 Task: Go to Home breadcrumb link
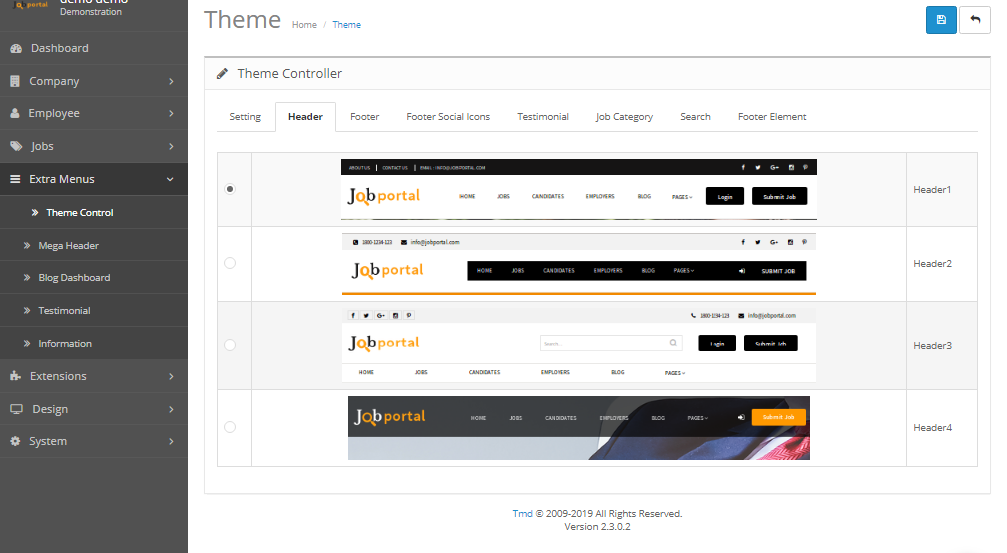coord(304,25)
